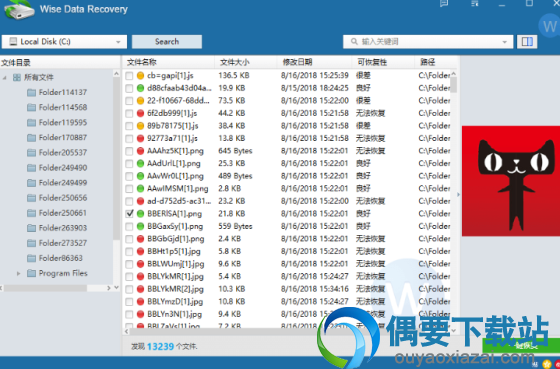Tick checkbox for 92773a71[1].js
560x369 pixels.
click(129, 139)
